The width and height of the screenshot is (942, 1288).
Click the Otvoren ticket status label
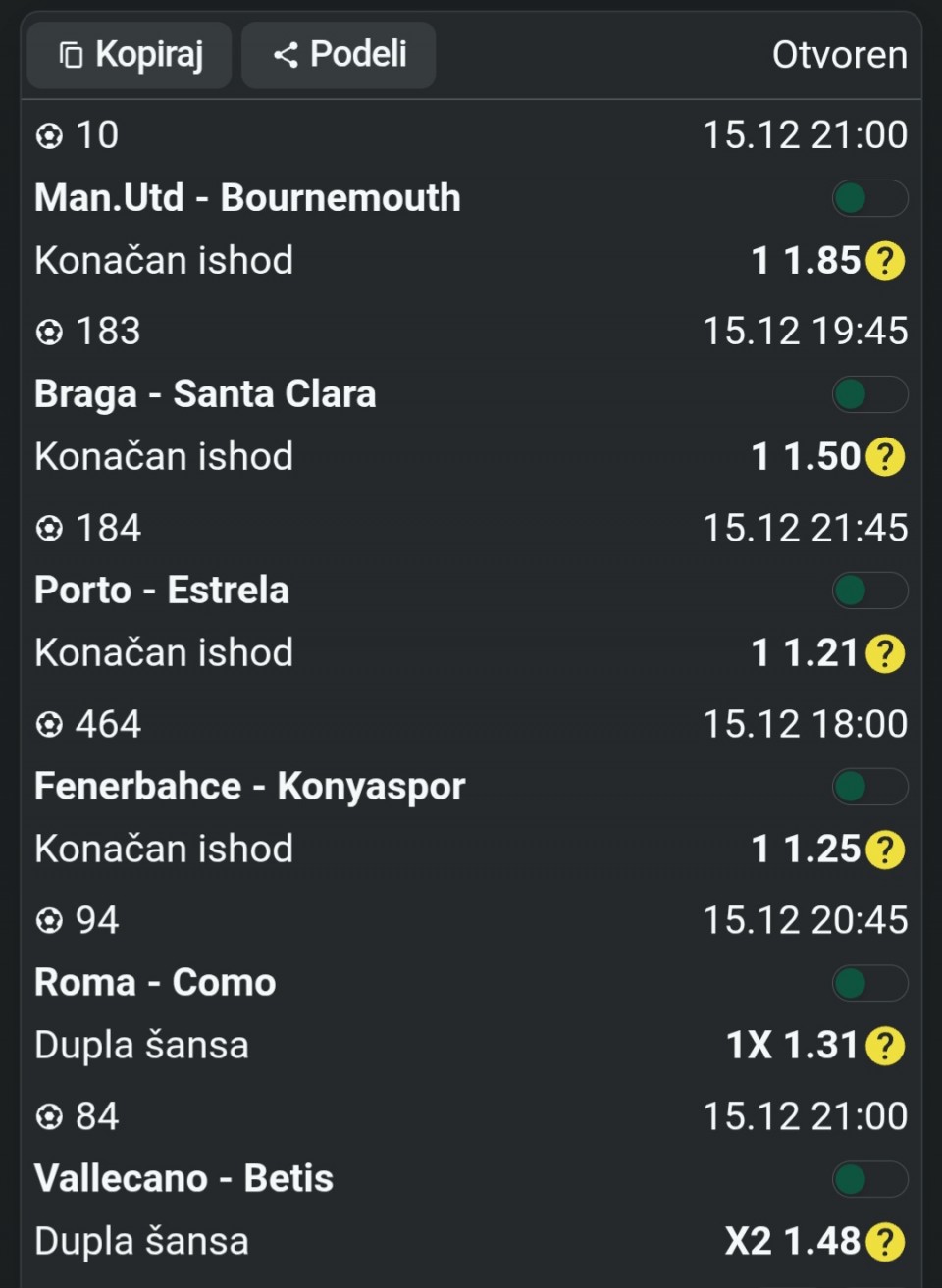[839, 55]
